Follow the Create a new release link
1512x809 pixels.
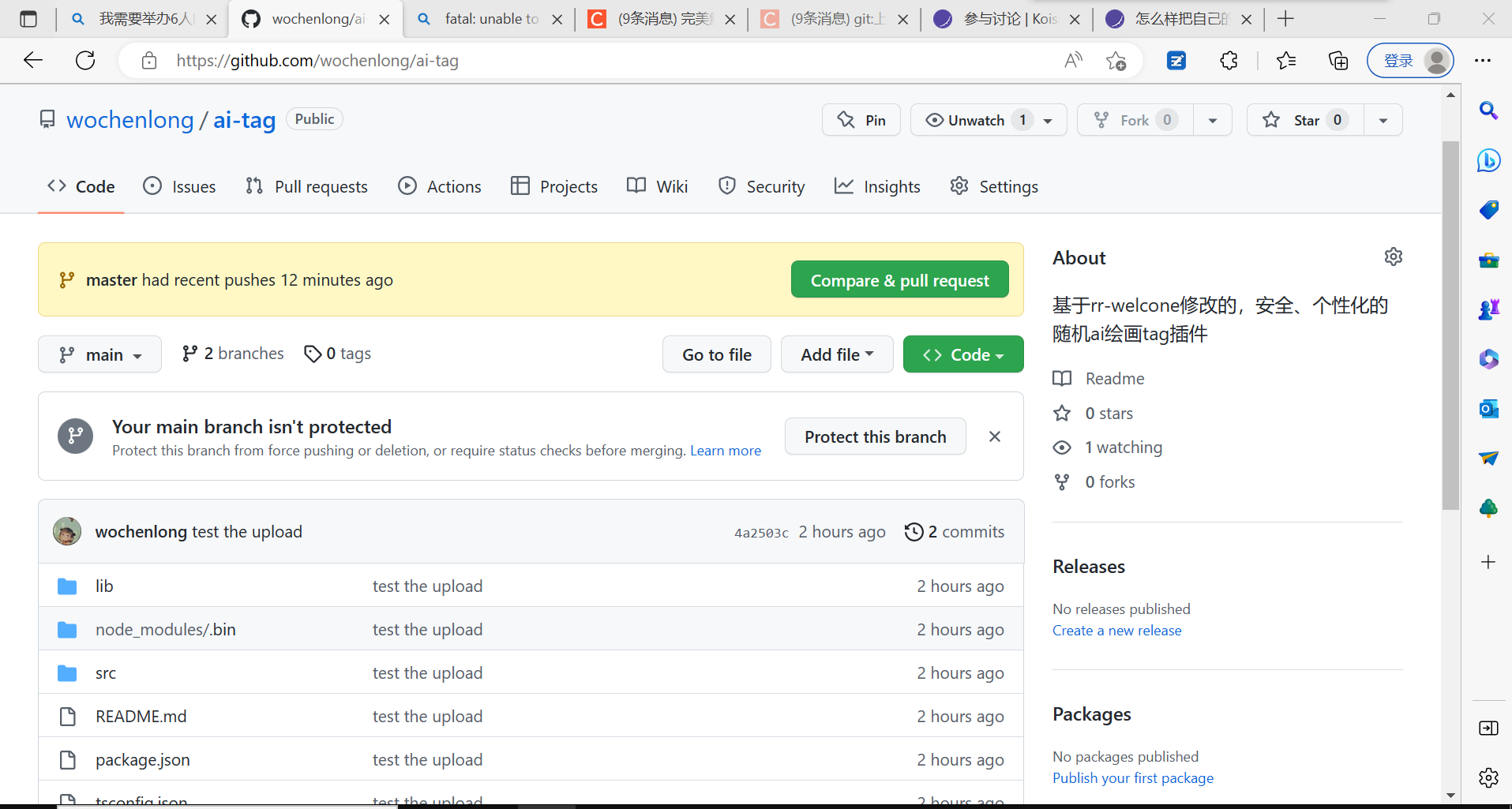coord(1116,631)
